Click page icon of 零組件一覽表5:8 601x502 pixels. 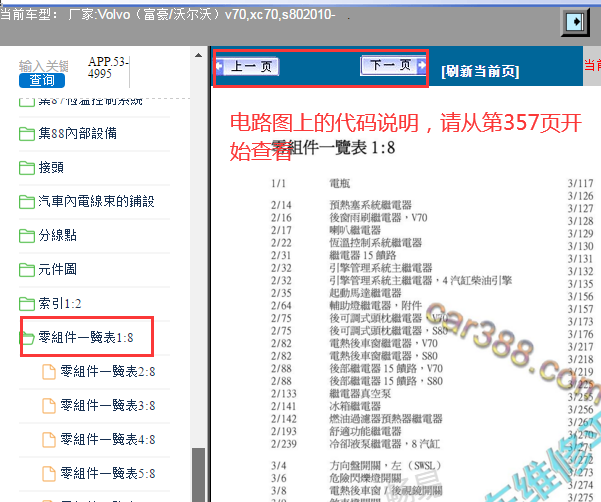point(49,474)
